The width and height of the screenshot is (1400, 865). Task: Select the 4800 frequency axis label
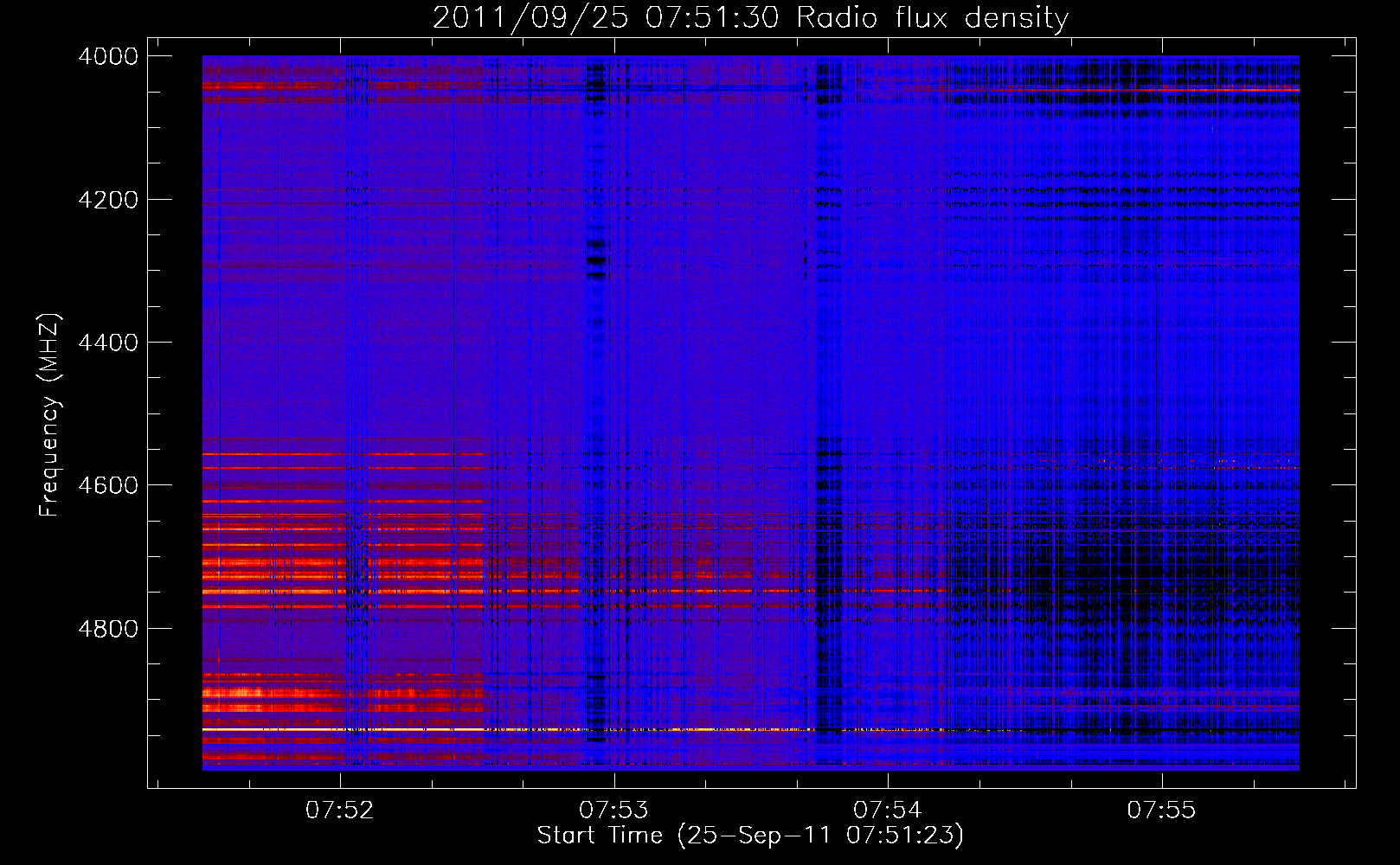click(x=108, y=629)
